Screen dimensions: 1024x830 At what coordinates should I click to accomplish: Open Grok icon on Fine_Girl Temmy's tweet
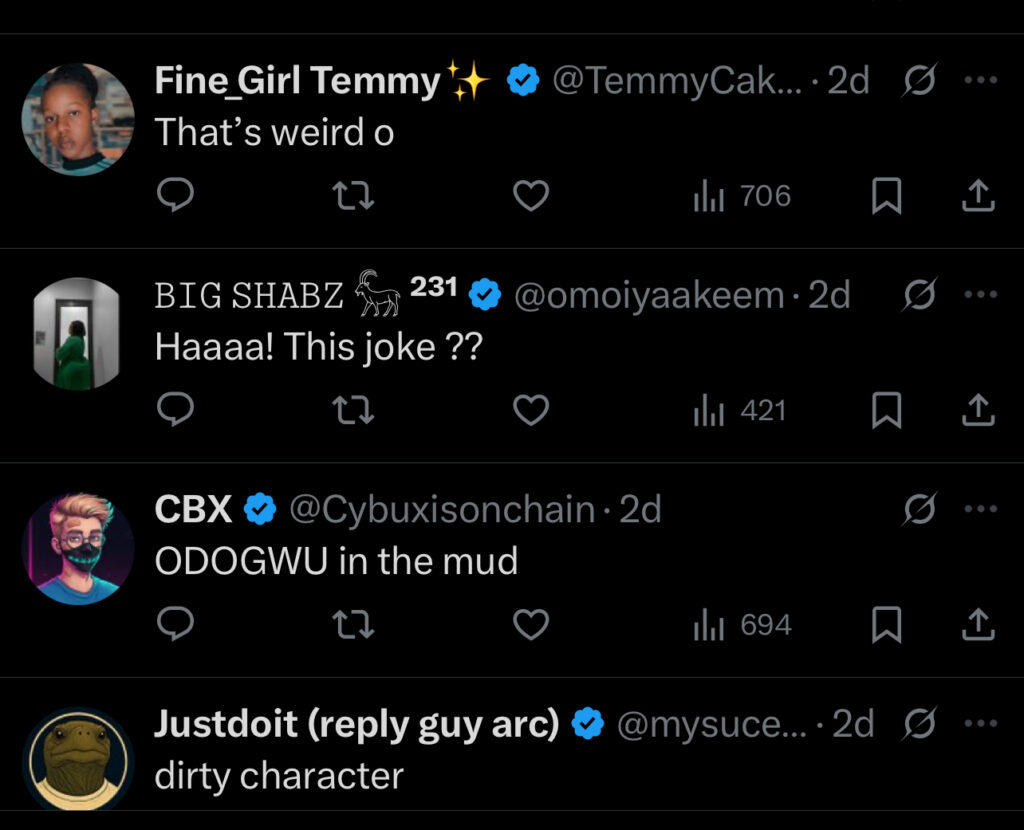click(917, 81)
